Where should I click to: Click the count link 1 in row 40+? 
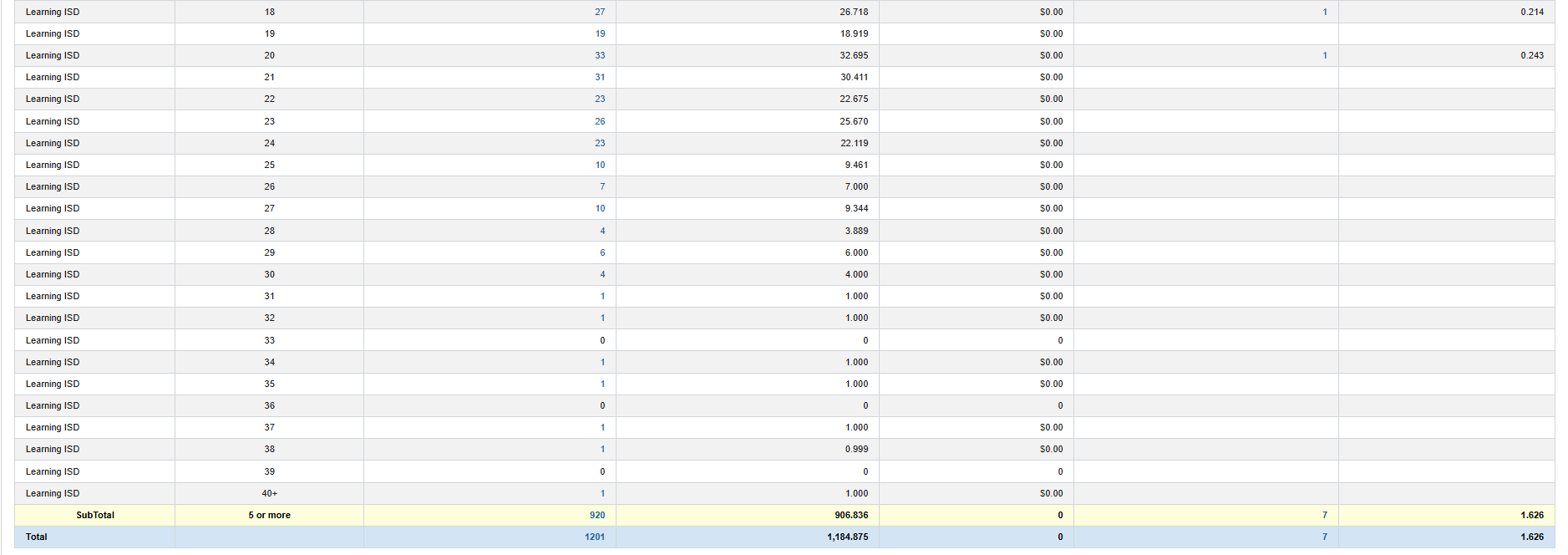pos(601,493)
